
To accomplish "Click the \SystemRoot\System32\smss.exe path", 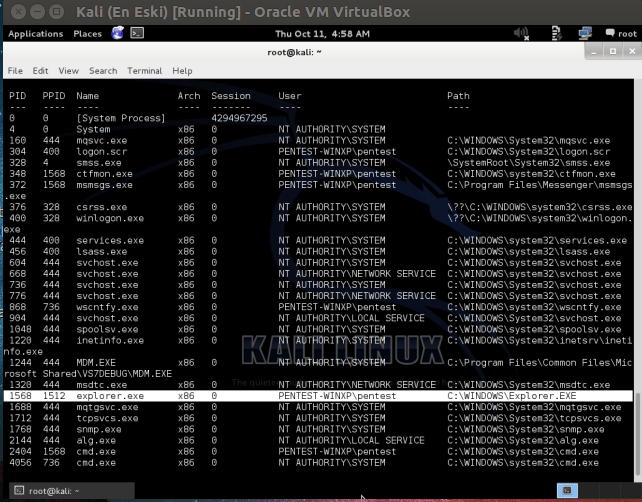I will click(x=529, y=163).
